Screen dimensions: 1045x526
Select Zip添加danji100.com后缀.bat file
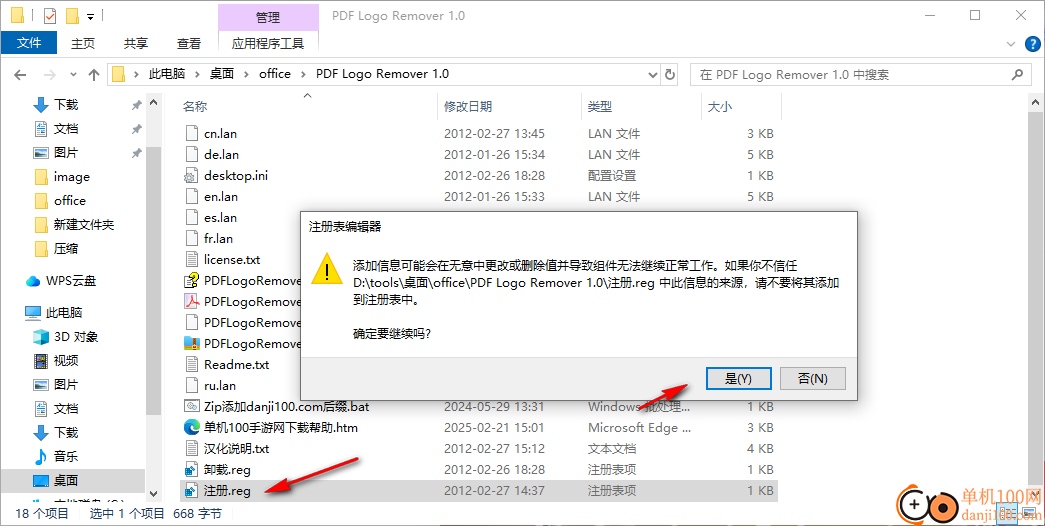click(287, 407)
